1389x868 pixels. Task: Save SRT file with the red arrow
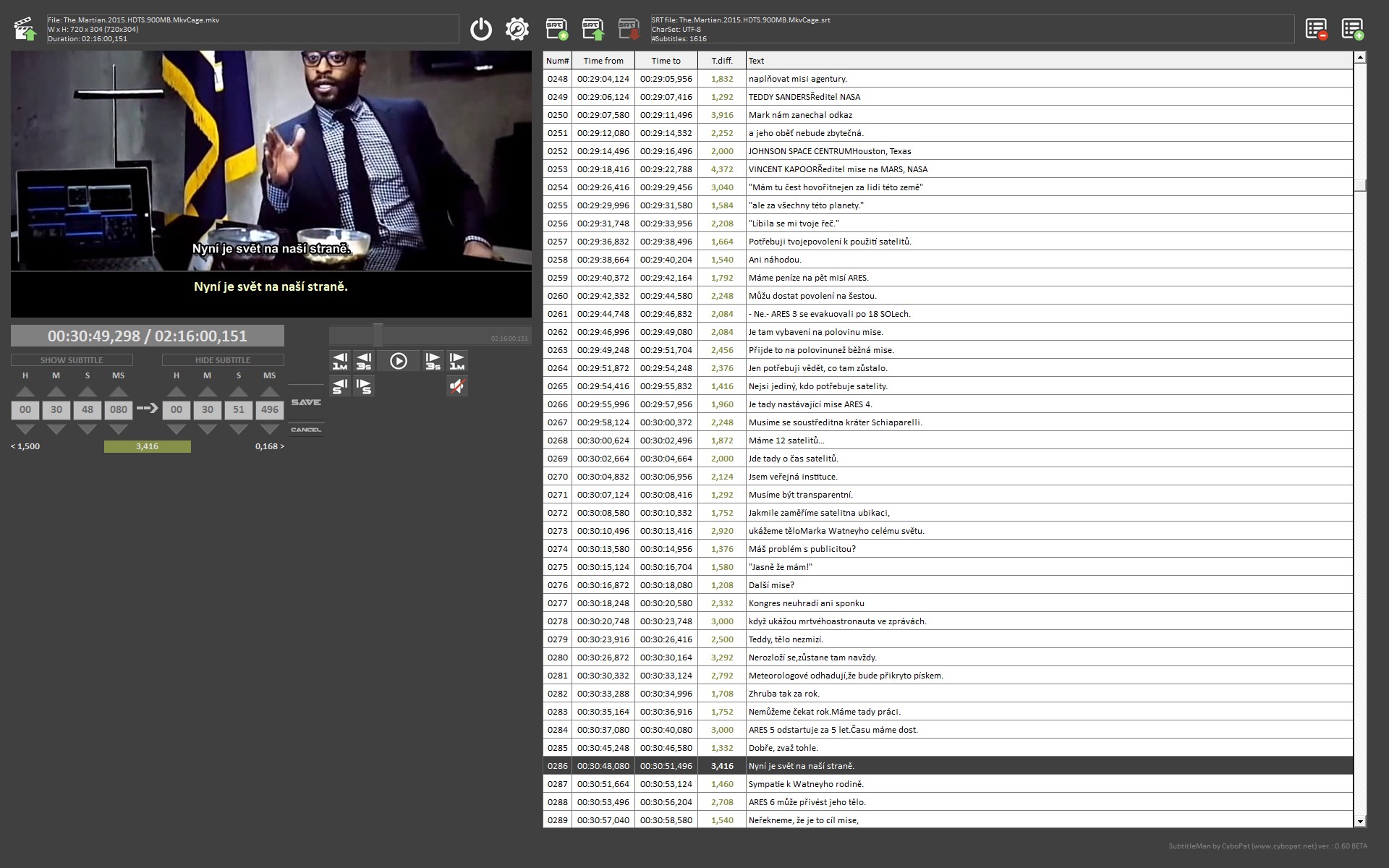(629, 29)
